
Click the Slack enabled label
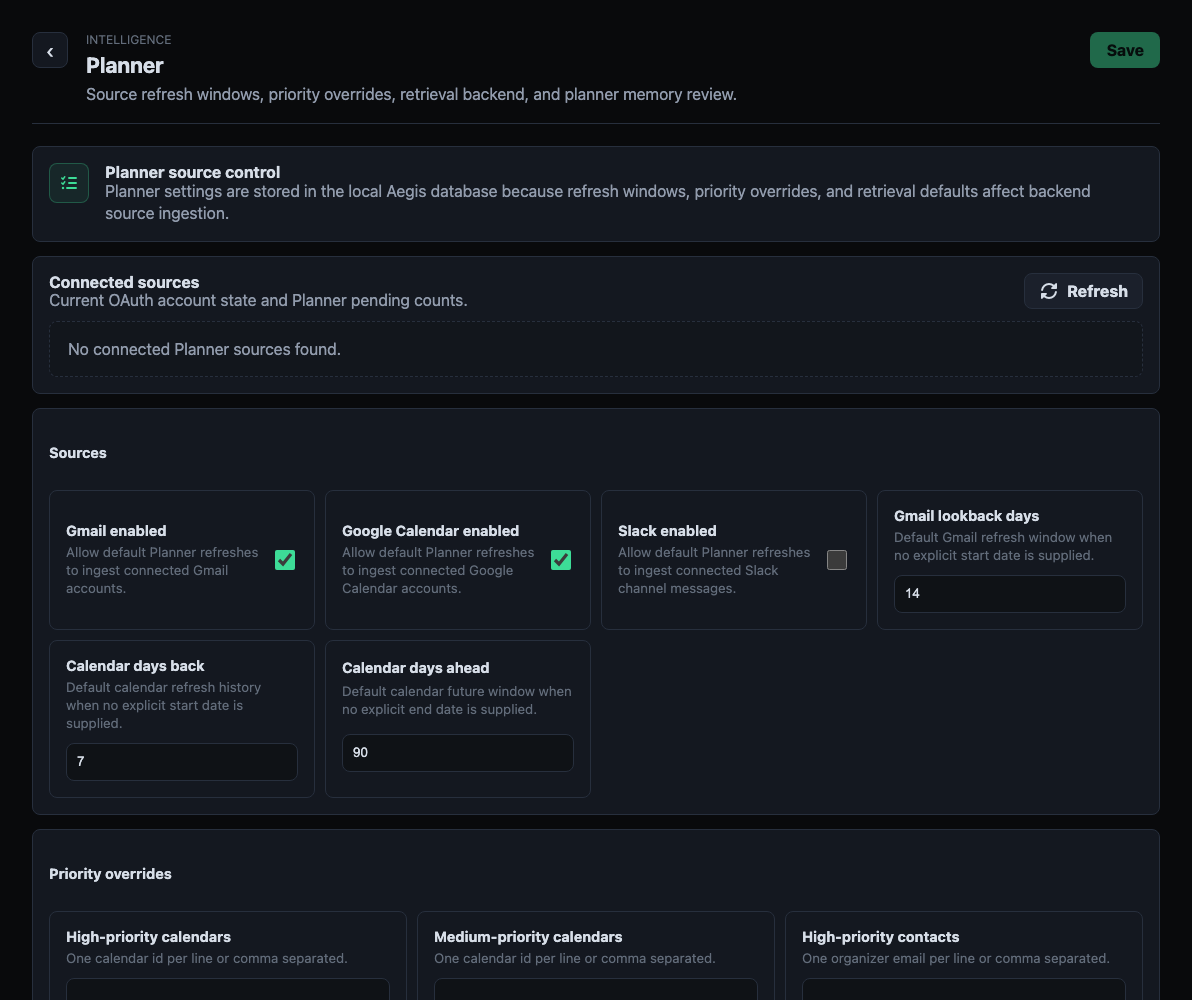667,531
